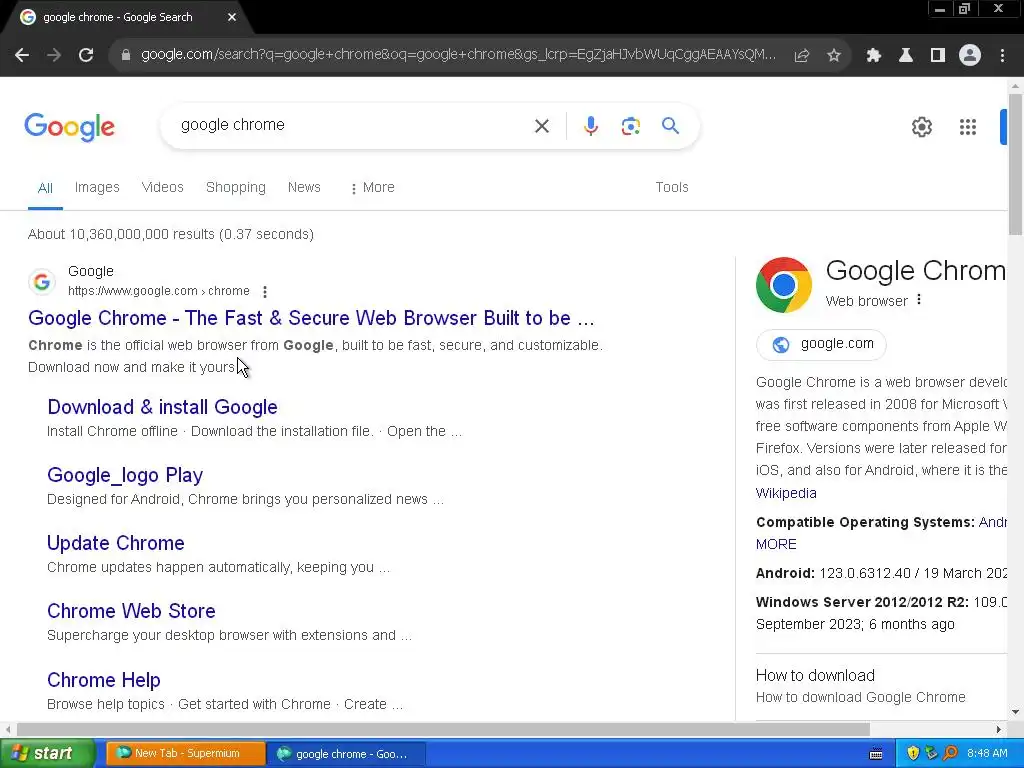Click the vertical scrollbar thumb
This screenshot has width=1024, height=768.
pyautogui.click(x=1015, y=163)
